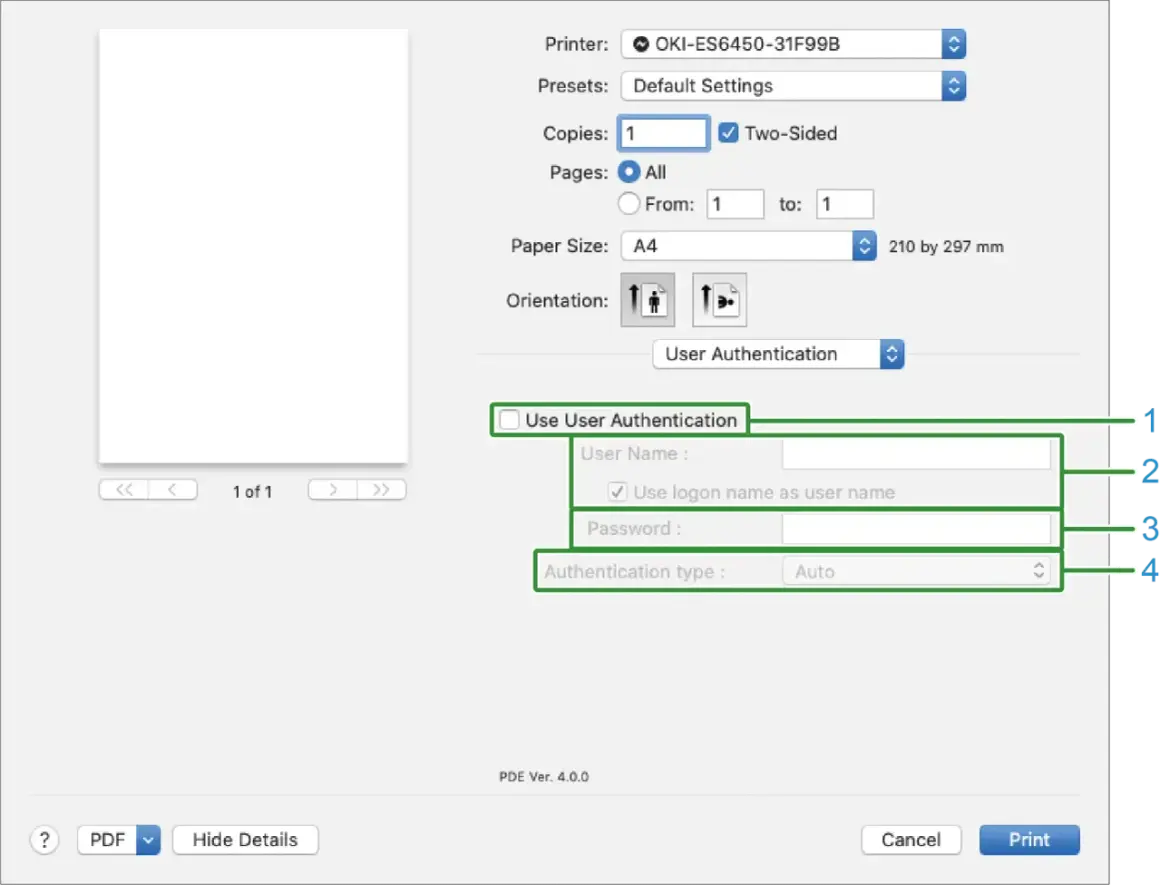Click the PDE Ver. 4.0.0 text
This screenshot has height=885, width=1160.
click(544, 776)
